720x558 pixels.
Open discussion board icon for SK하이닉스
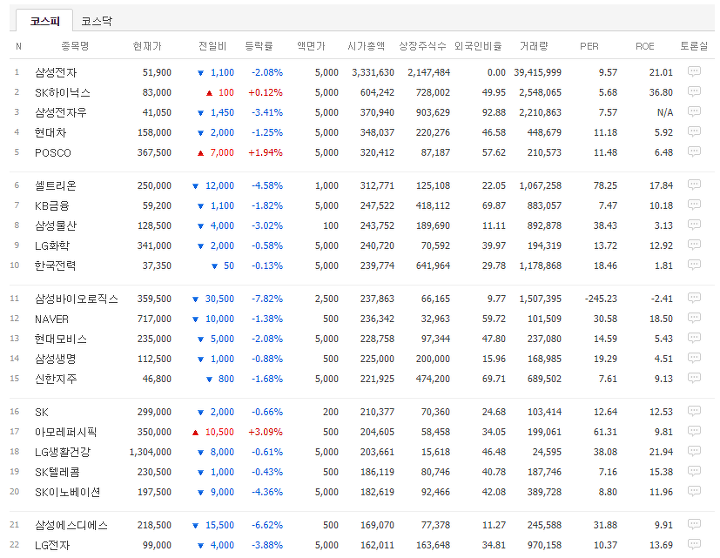coord(694,91)
